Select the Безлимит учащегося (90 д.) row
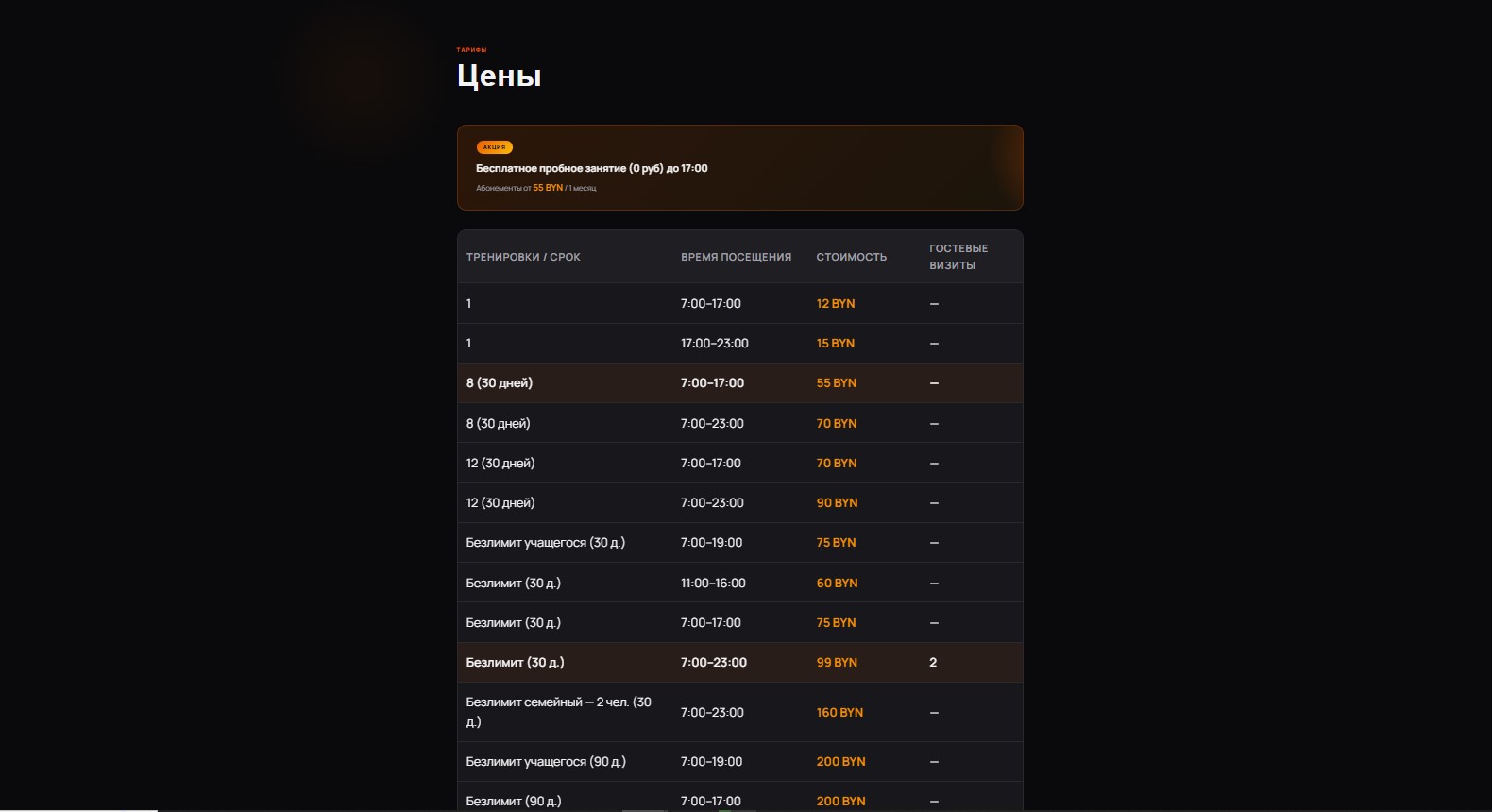The height and width of the screenshot is (812, 1492). pyautogui.click(x=740, y=762)
